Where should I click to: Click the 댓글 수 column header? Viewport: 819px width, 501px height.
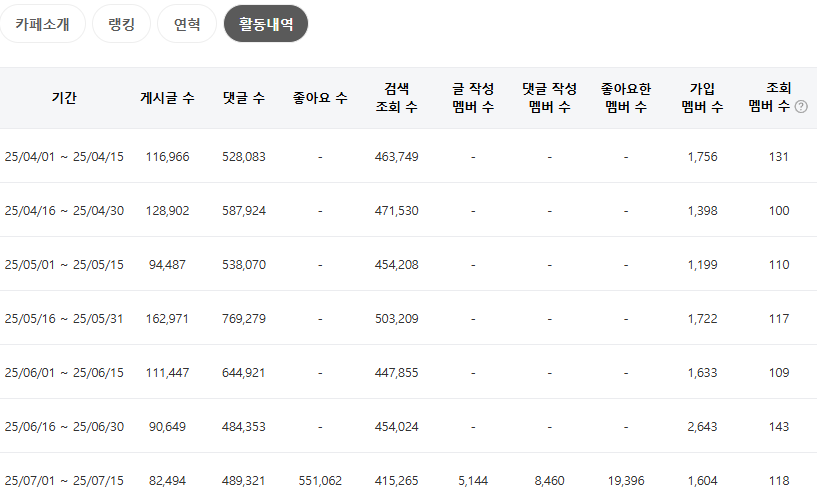point(243,98)
